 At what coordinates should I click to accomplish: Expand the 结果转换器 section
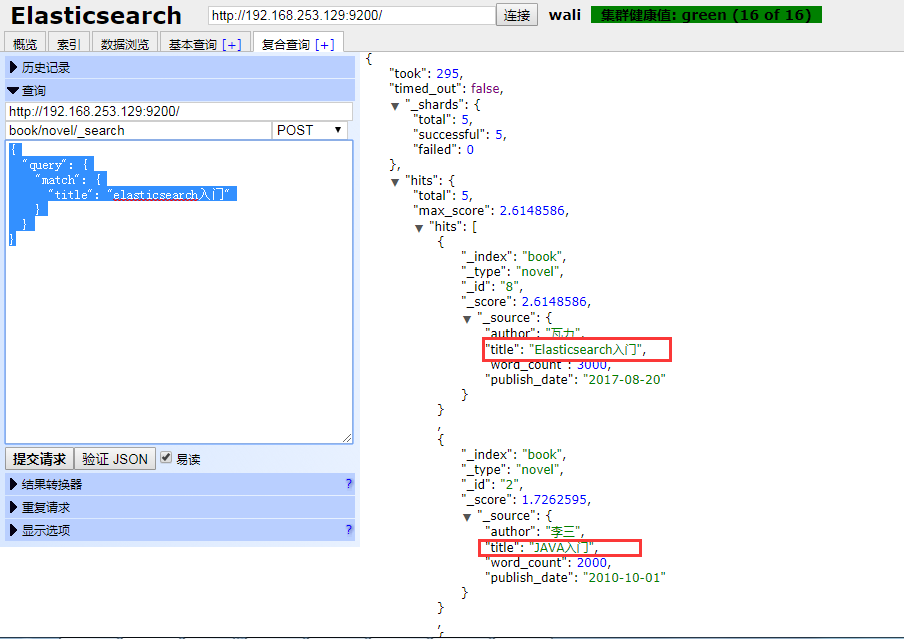click(x=180, y=484)
